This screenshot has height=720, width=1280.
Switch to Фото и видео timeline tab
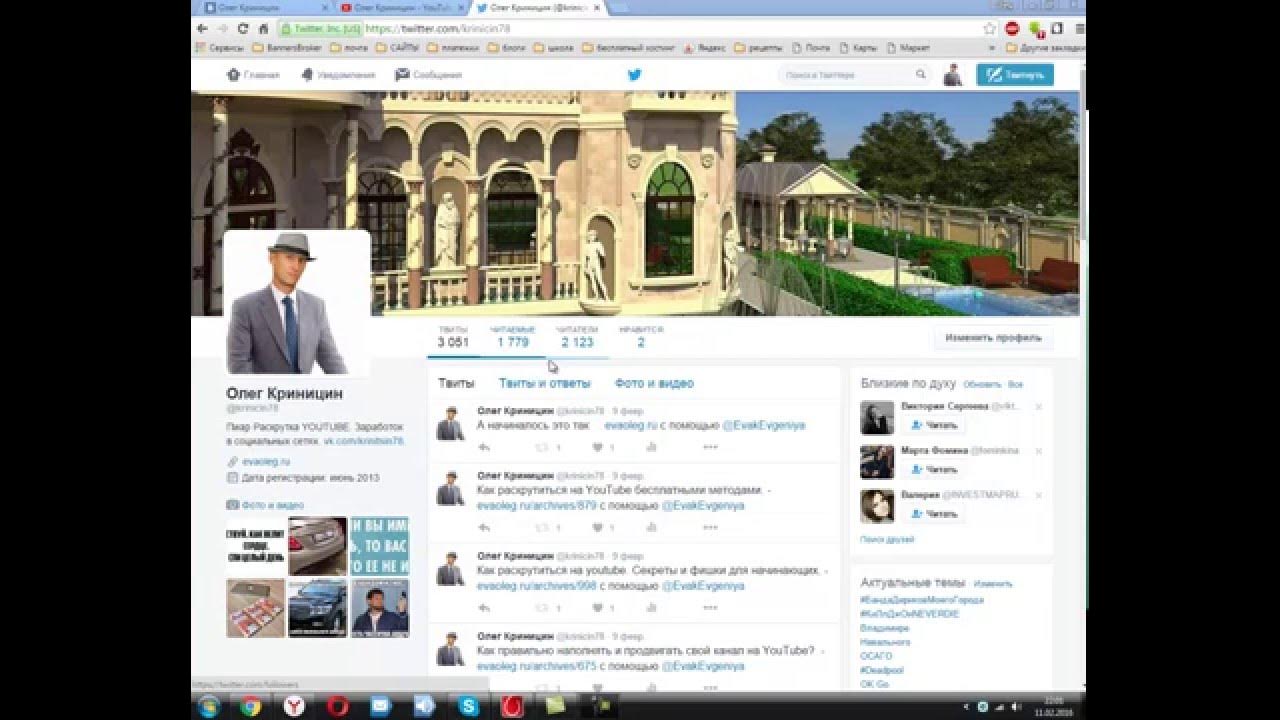point(654,383)
